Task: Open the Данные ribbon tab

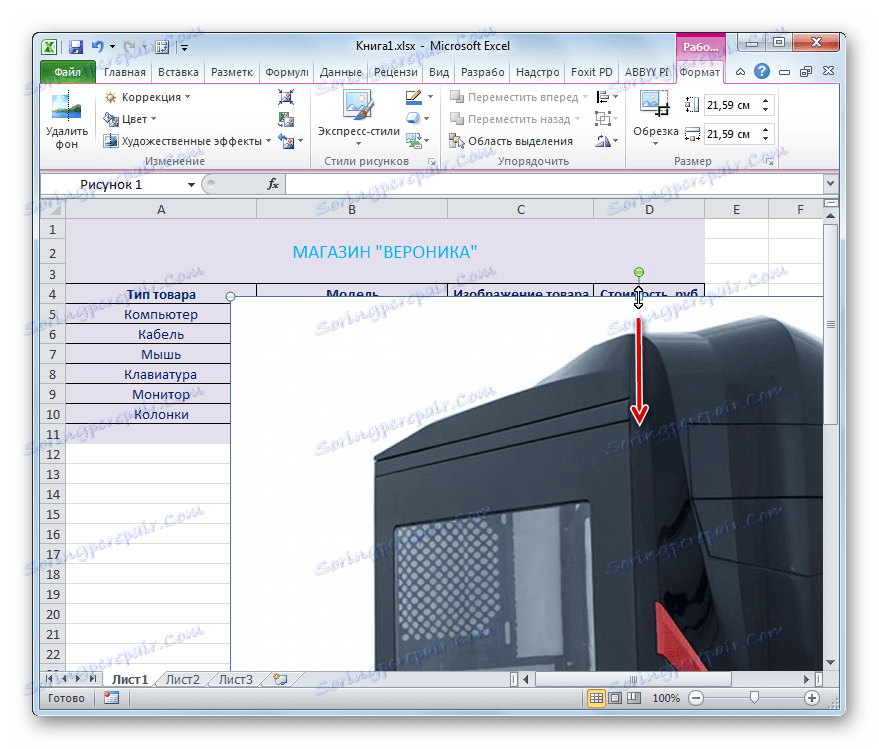Action: coord(340,72)
